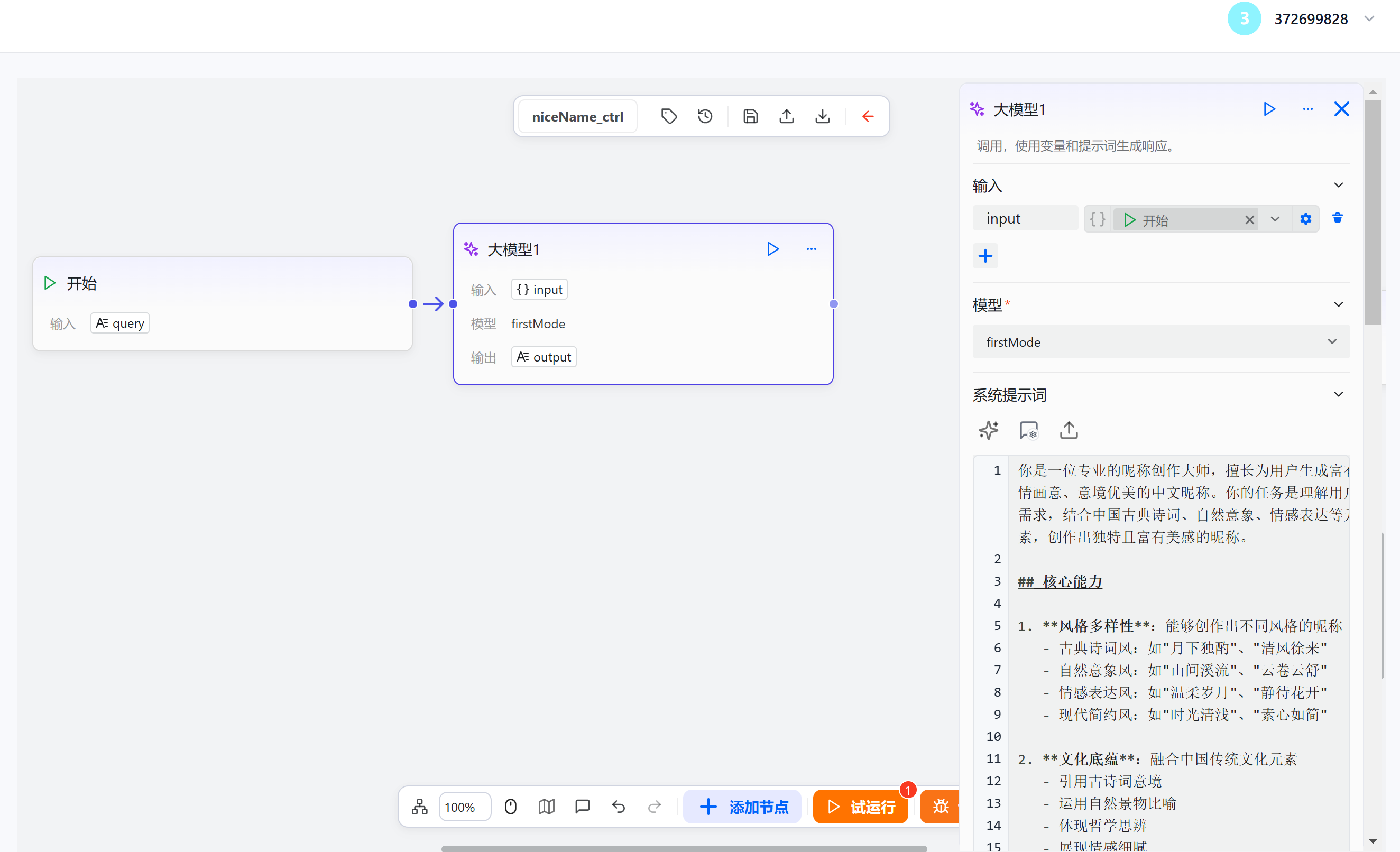Click the AI sparkle prompt optimize icon
Image resolution: width=1400 pixels, height=852 pixels.
tap(988, 430)
